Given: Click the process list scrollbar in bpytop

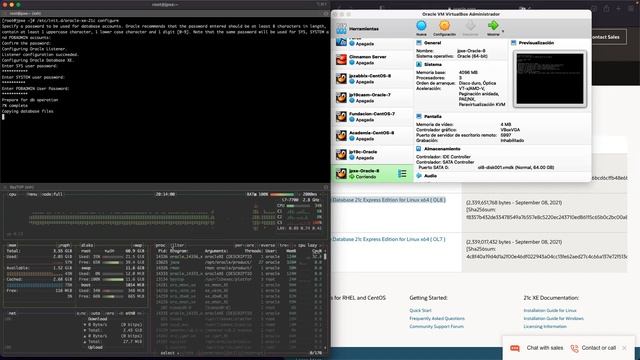Looking at the screenshot, I should point(325,256).
